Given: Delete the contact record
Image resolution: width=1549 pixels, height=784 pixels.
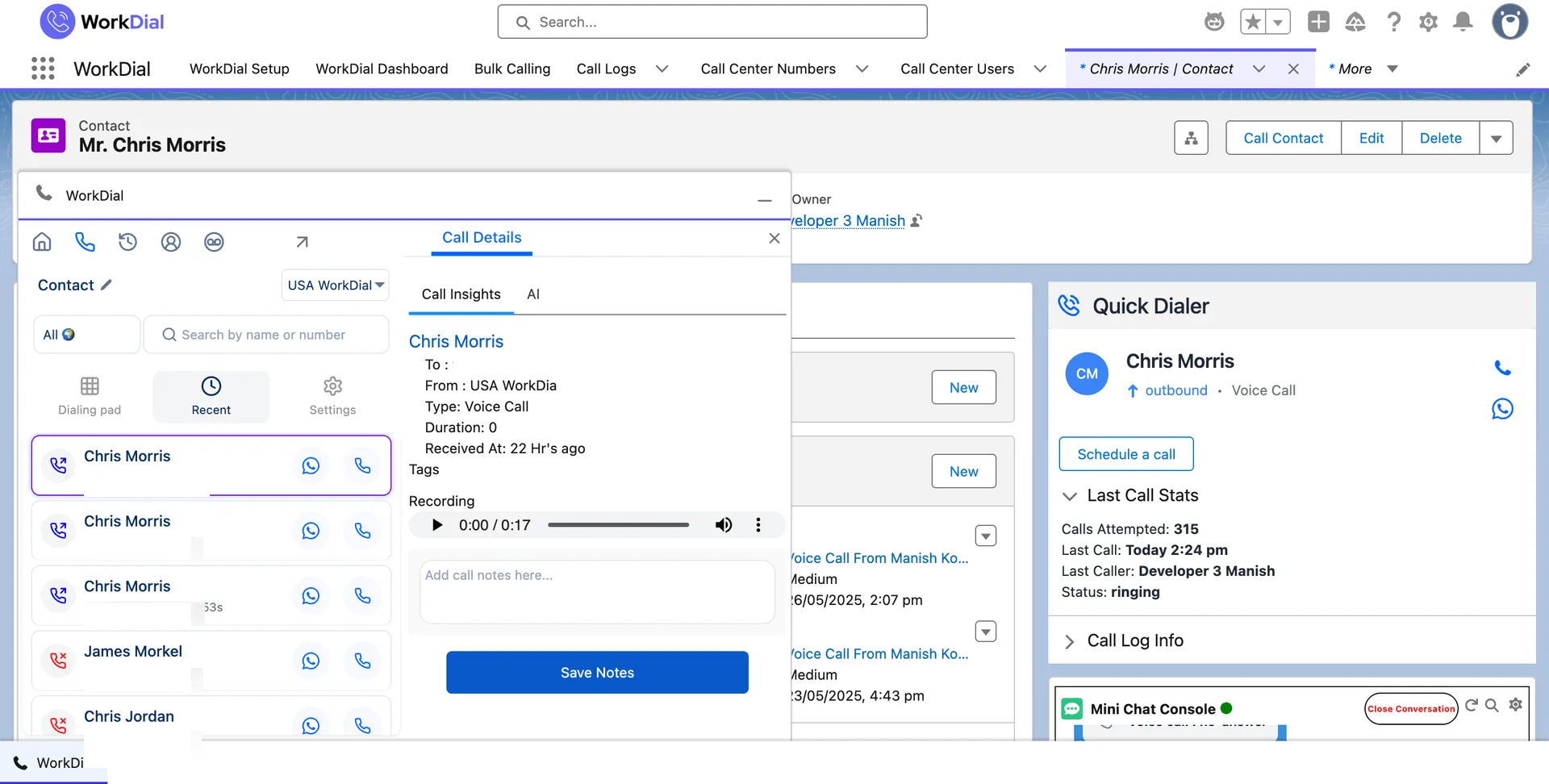Looking at the screenshot, I should (1441, 138).
